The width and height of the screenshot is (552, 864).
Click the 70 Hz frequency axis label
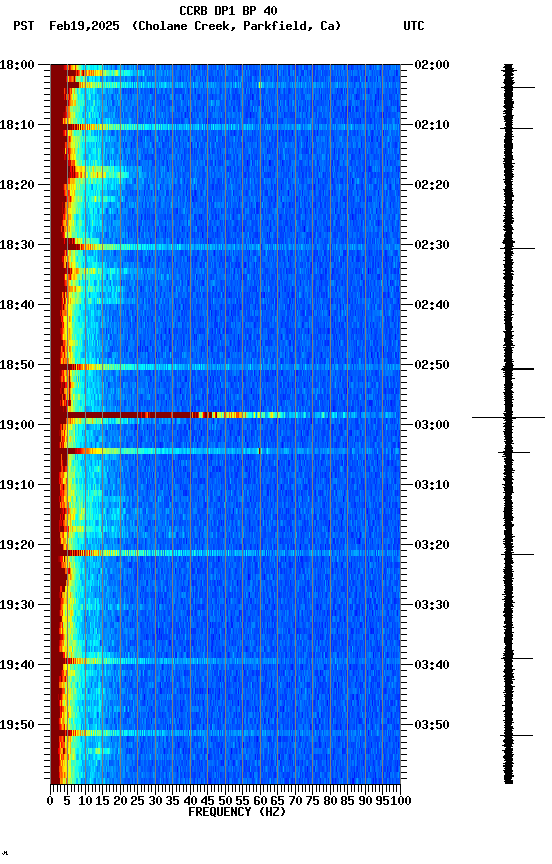(295, 802)
